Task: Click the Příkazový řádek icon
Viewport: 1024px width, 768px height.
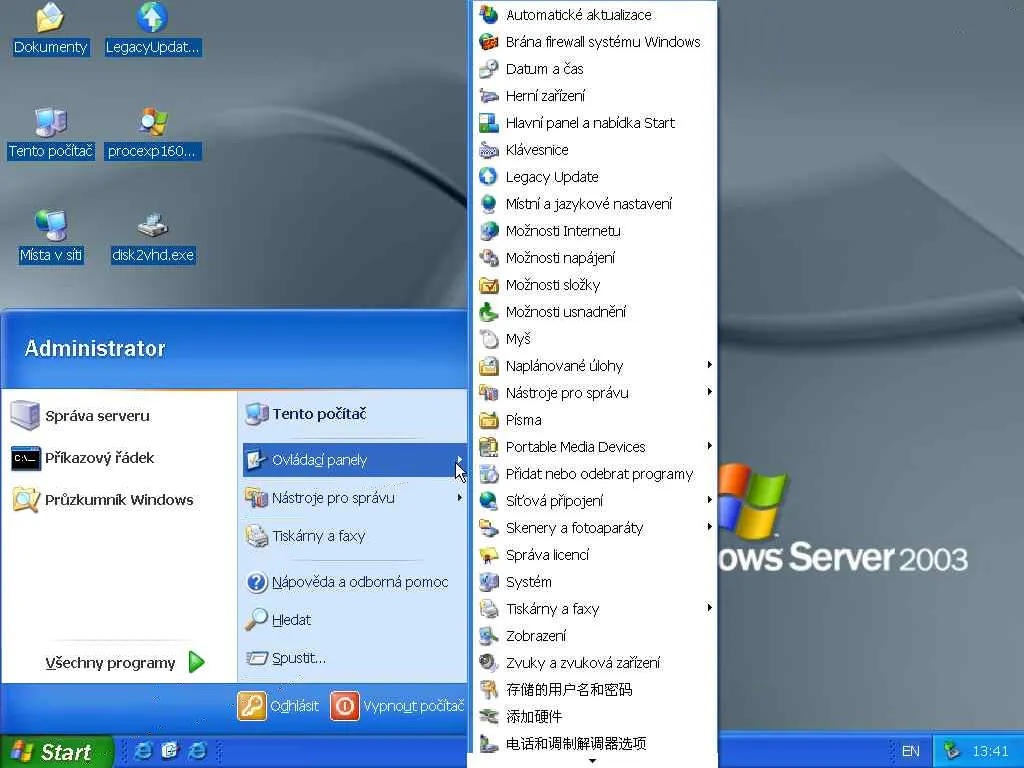Action: coord(25,458)
